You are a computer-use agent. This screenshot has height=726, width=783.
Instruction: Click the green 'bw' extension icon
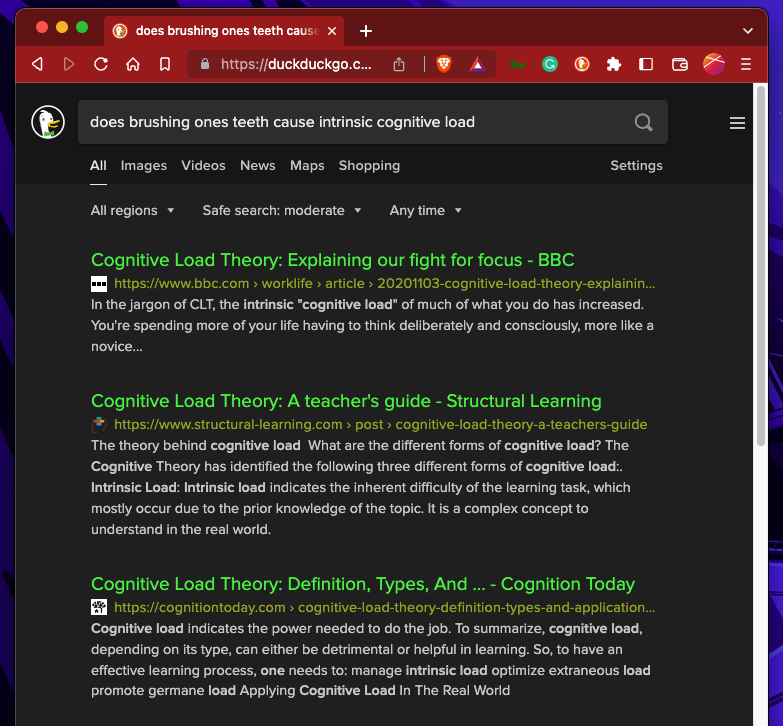click(x=518, y=64)
